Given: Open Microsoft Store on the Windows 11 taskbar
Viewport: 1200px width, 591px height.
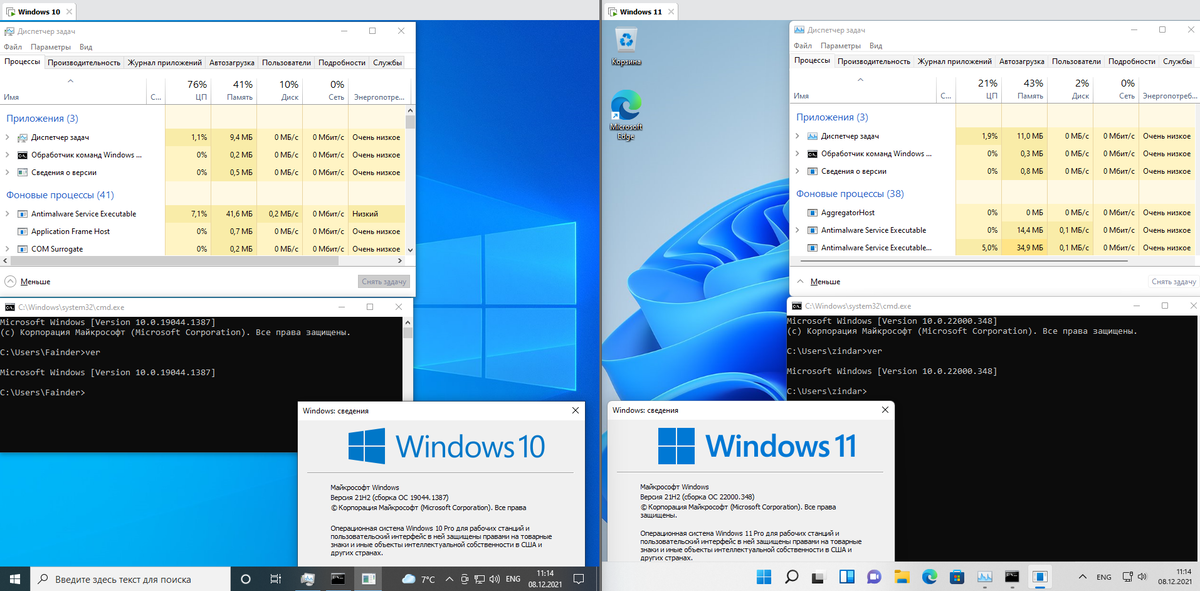Looking at the screenshot, I should coord(956,577).
